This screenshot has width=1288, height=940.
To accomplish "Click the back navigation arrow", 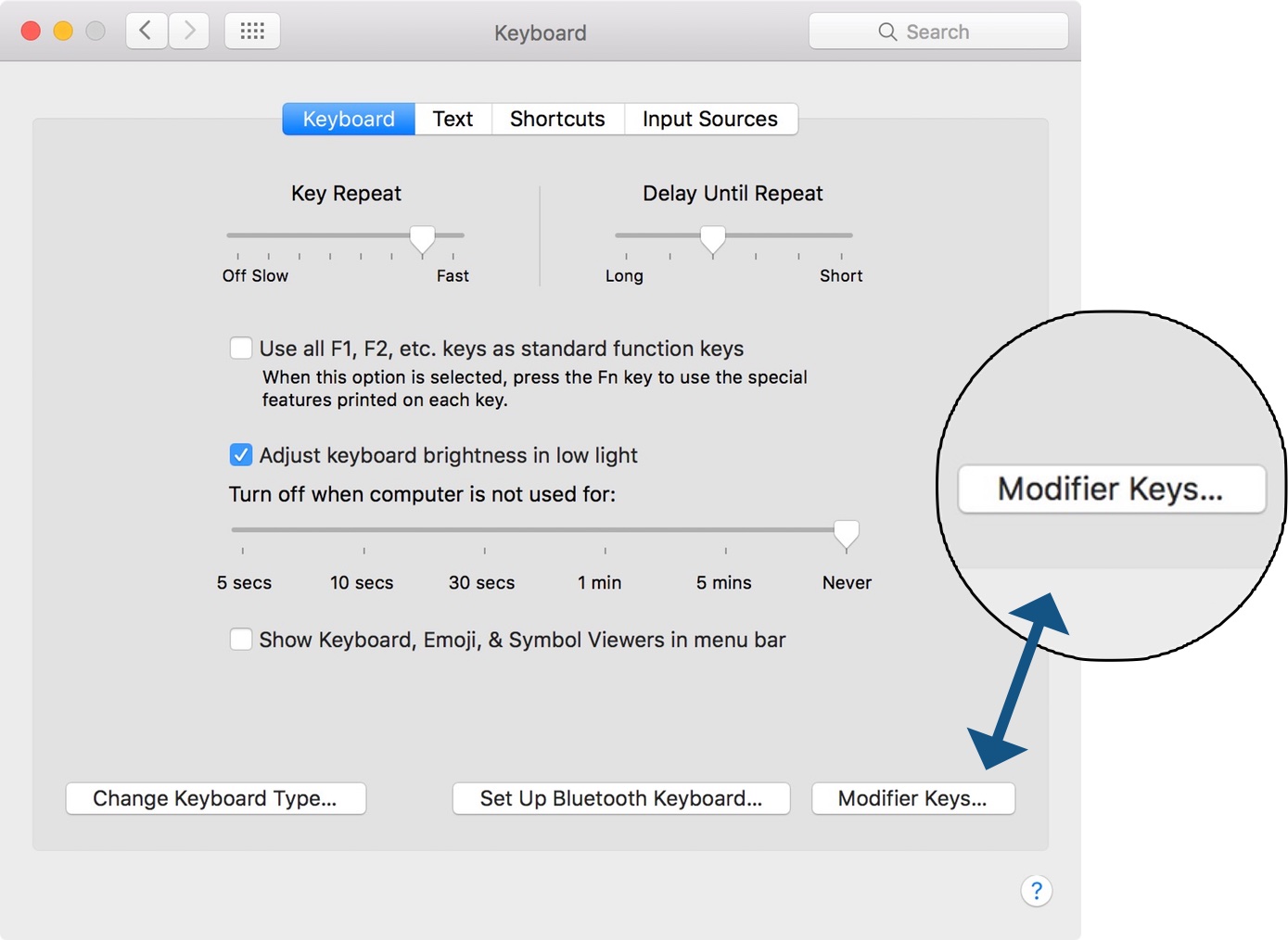I will click(x=146, y=30).
